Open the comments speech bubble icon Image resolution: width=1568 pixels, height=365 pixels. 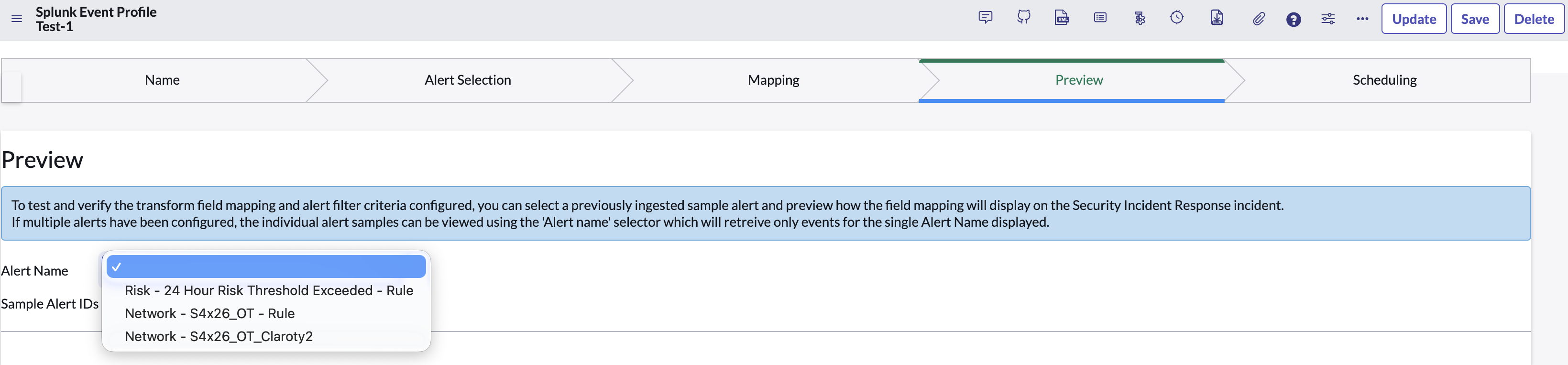click(986, 18)
